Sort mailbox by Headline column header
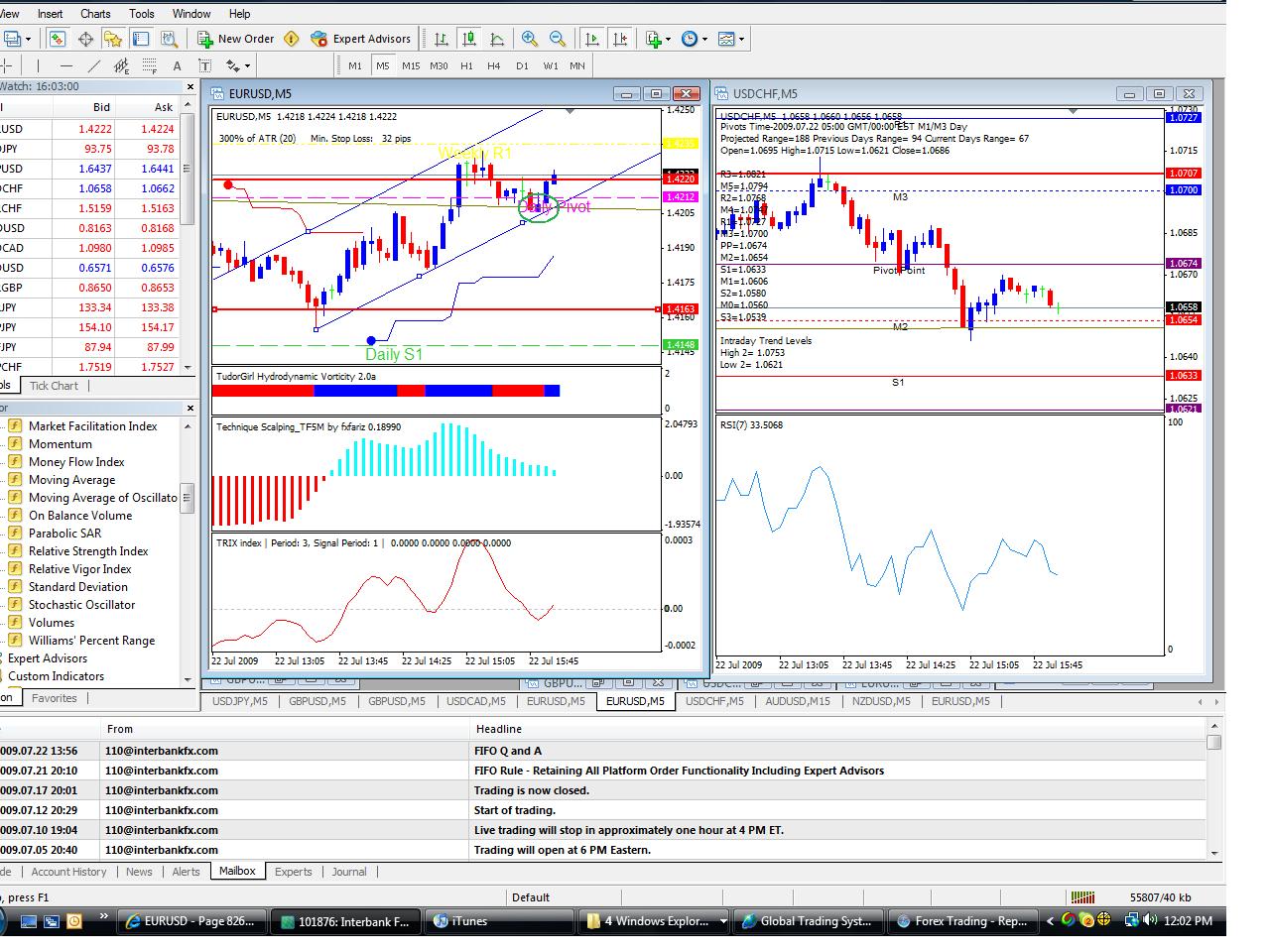 (837, 729)
